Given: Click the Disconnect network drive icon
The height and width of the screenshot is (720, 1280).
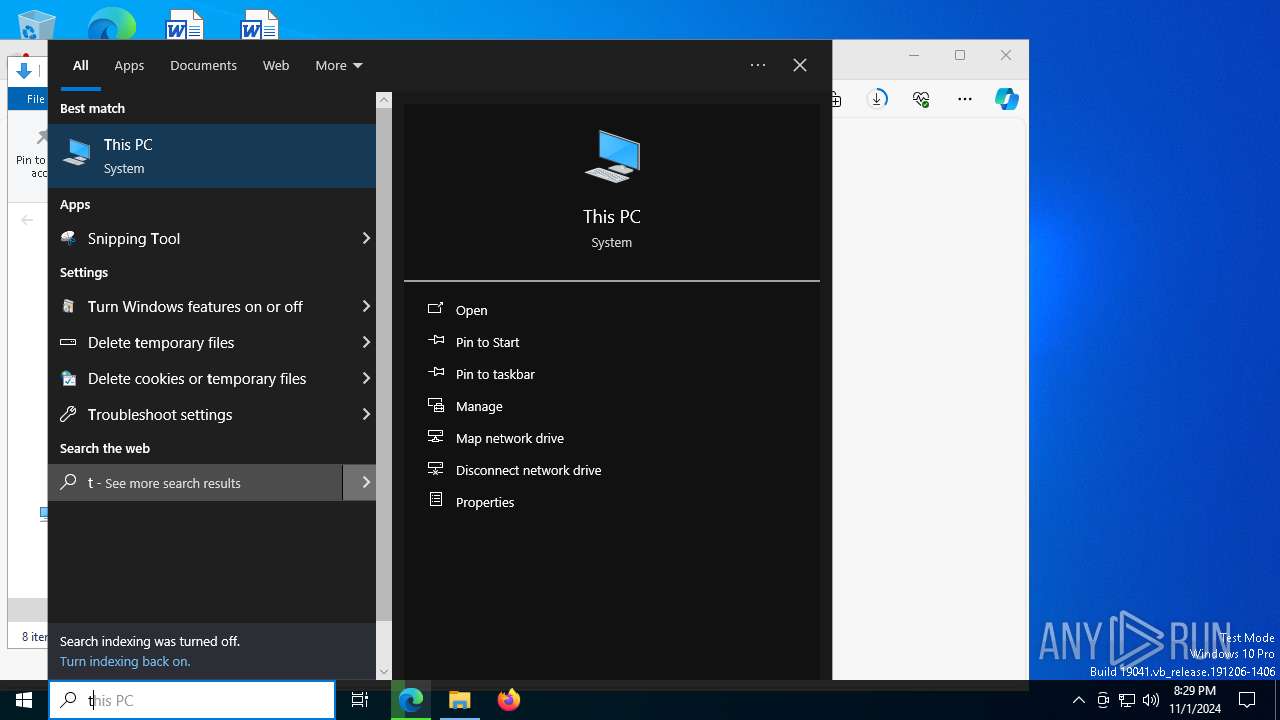Looking at the screenshot, I should [435, 469].
